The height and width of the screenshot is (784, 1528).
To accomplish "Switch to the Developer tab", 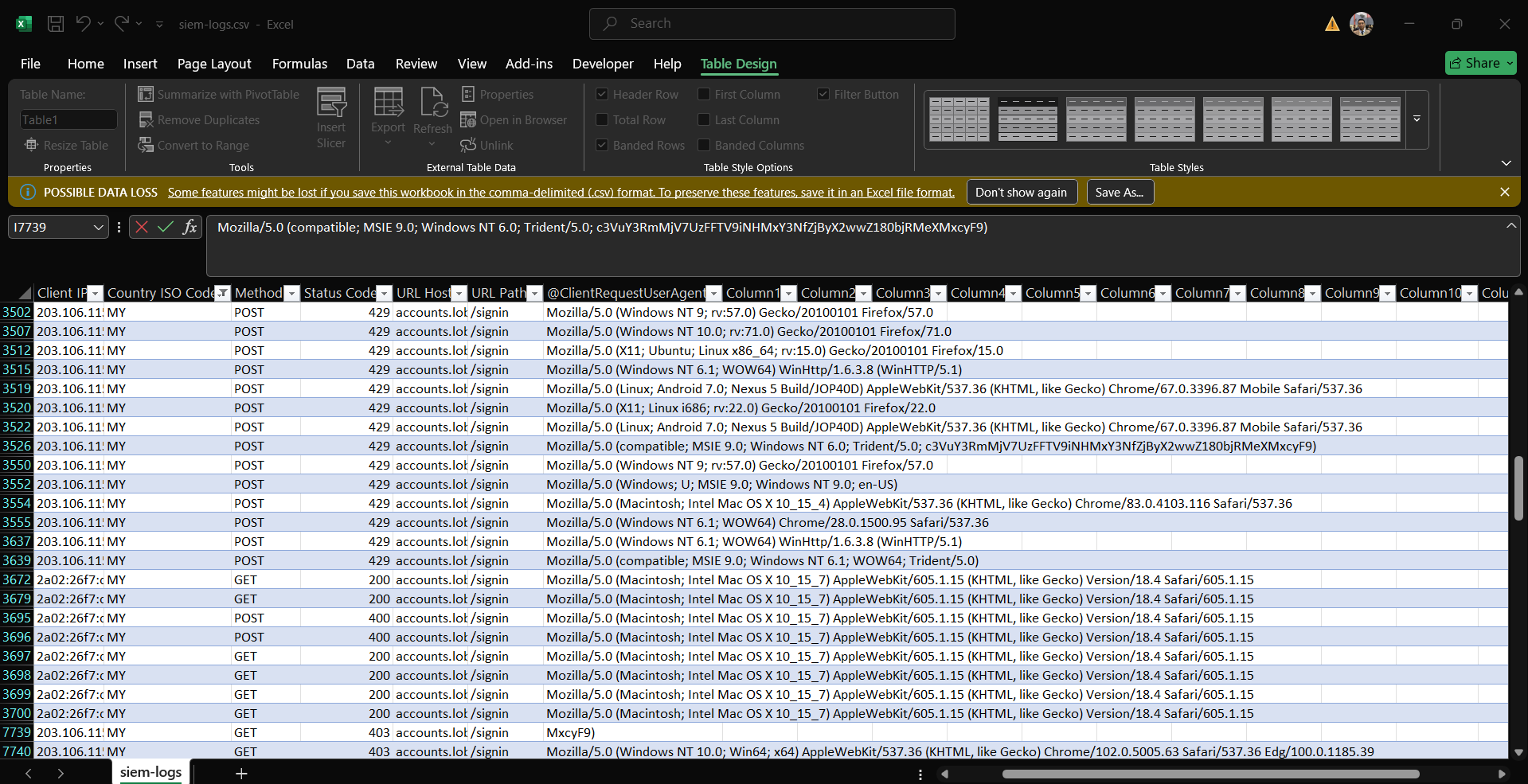I will point(603,64).
